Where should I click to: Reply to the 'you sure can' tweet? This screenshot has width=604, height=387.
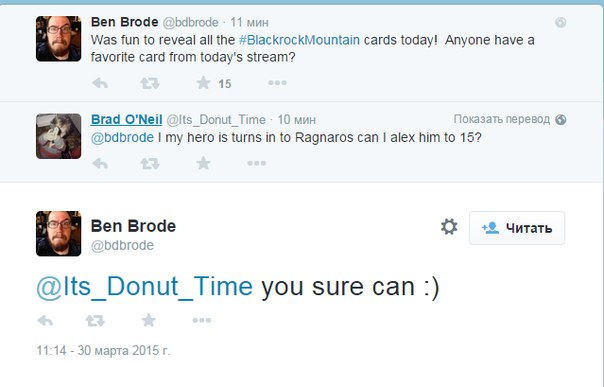point(45,320)
